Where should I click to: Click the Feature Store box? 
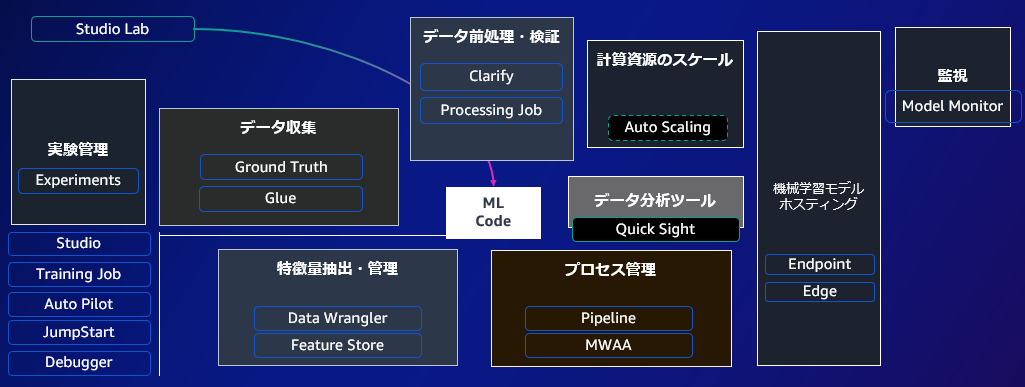(338, 345)
